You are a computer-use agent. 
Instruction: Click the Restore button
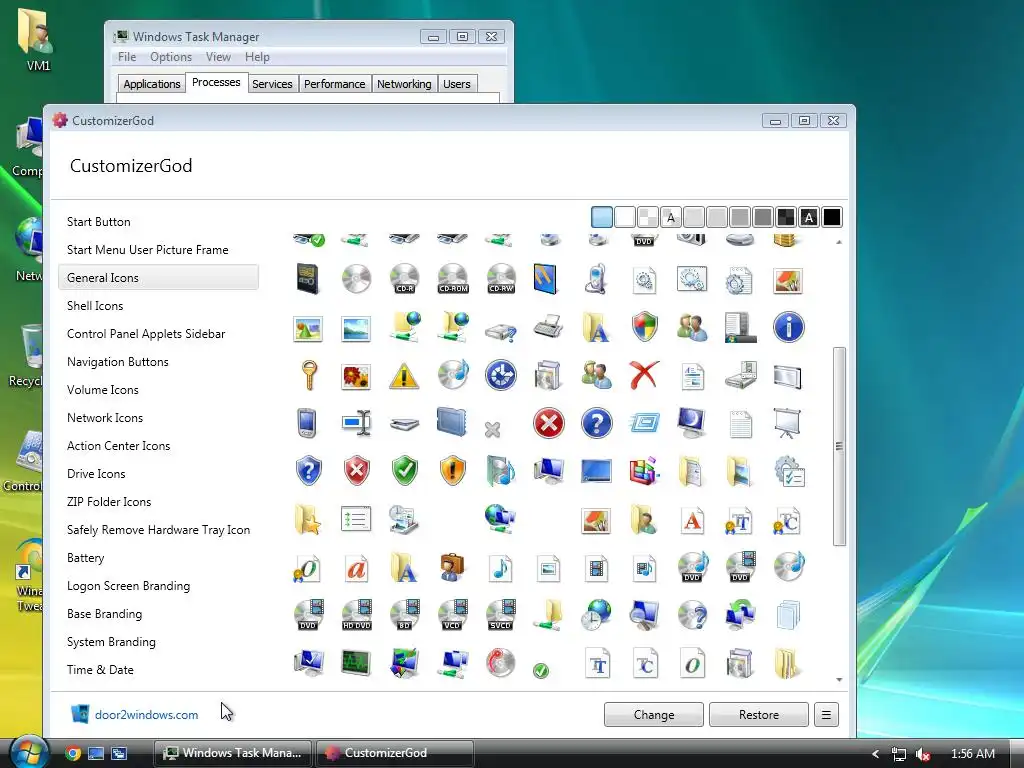[759, 714]
